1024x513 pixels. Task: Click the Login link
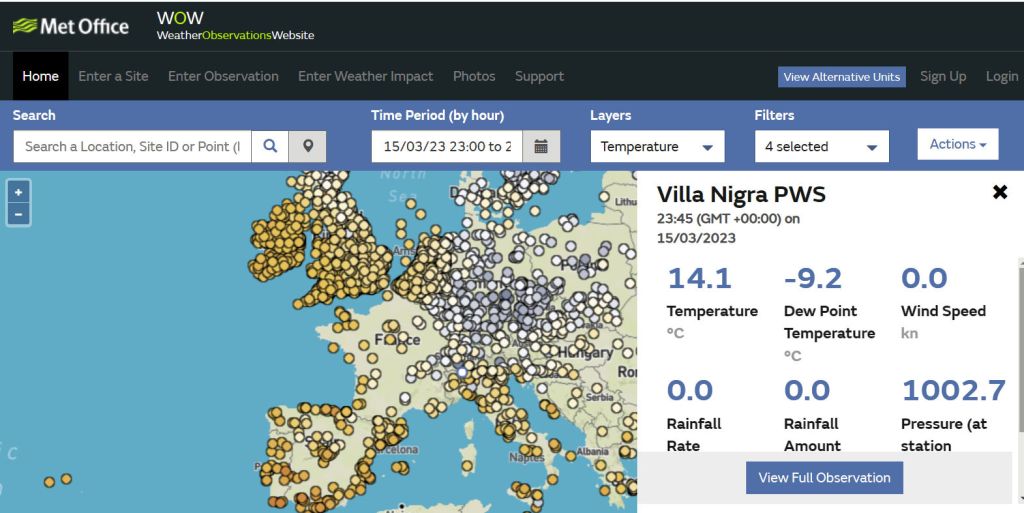tap(1001, 76)
